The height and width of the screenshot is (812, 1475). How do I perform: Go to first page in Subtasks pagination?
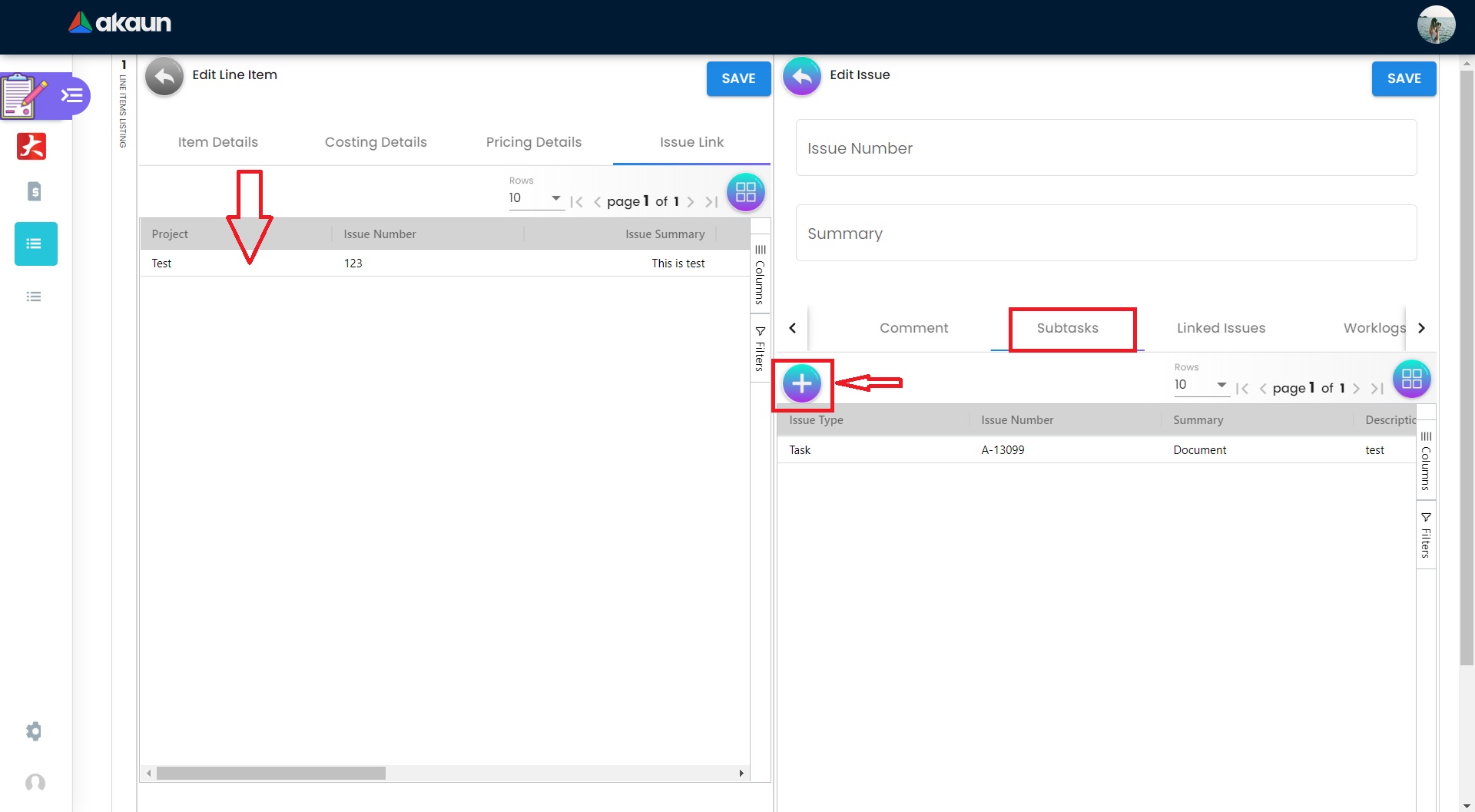(1242, 389)
